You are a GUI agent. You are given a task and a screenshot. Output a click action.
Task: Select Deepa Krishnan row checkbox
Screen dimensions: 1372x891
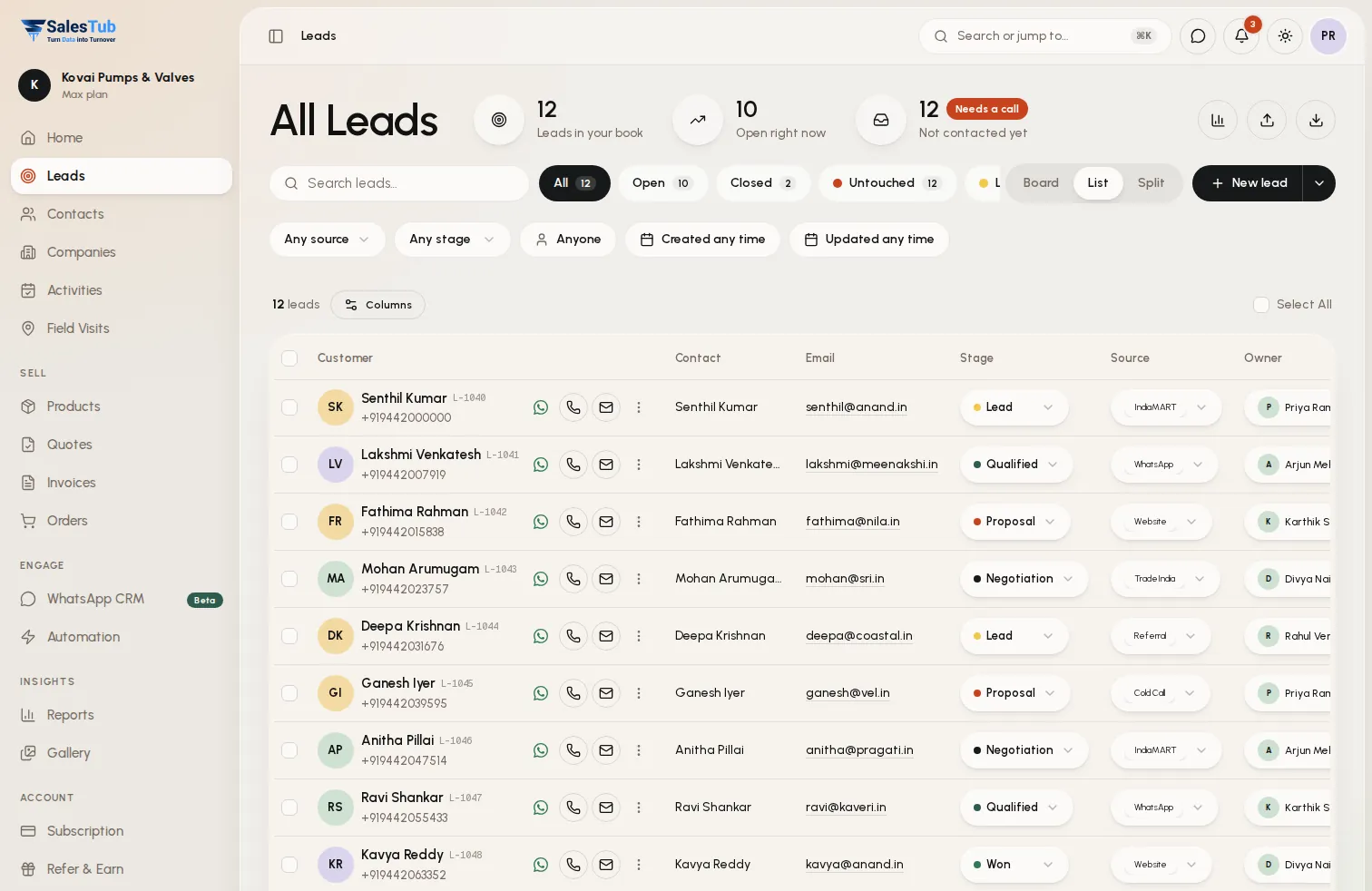[289, 636]
